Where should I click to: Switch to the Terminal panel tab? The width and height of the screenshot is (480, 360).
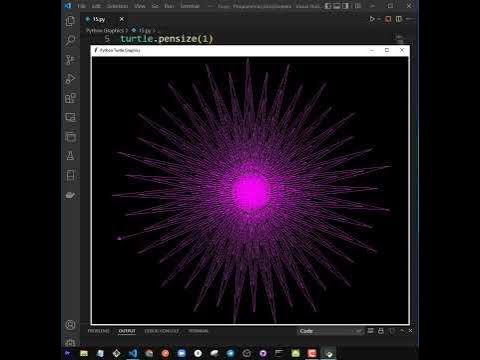point(198,331)
